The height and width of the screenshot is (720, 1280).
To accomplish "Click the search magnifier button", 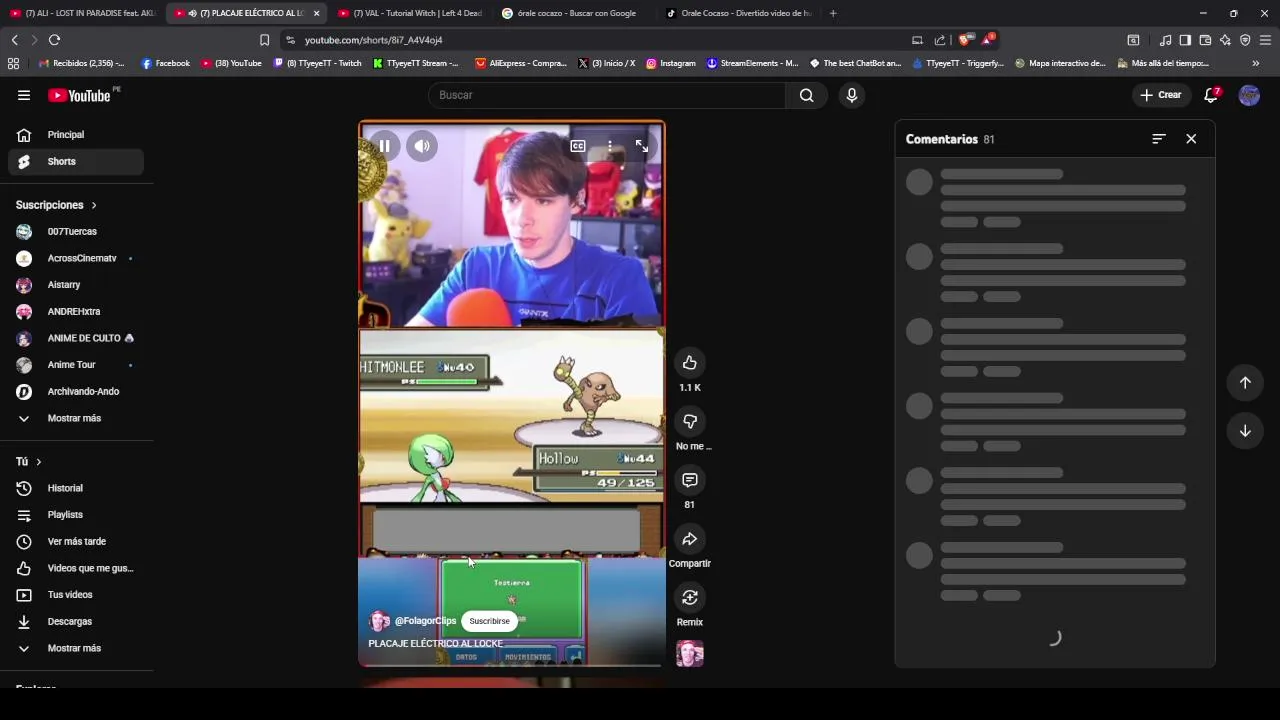I will 807,95.
